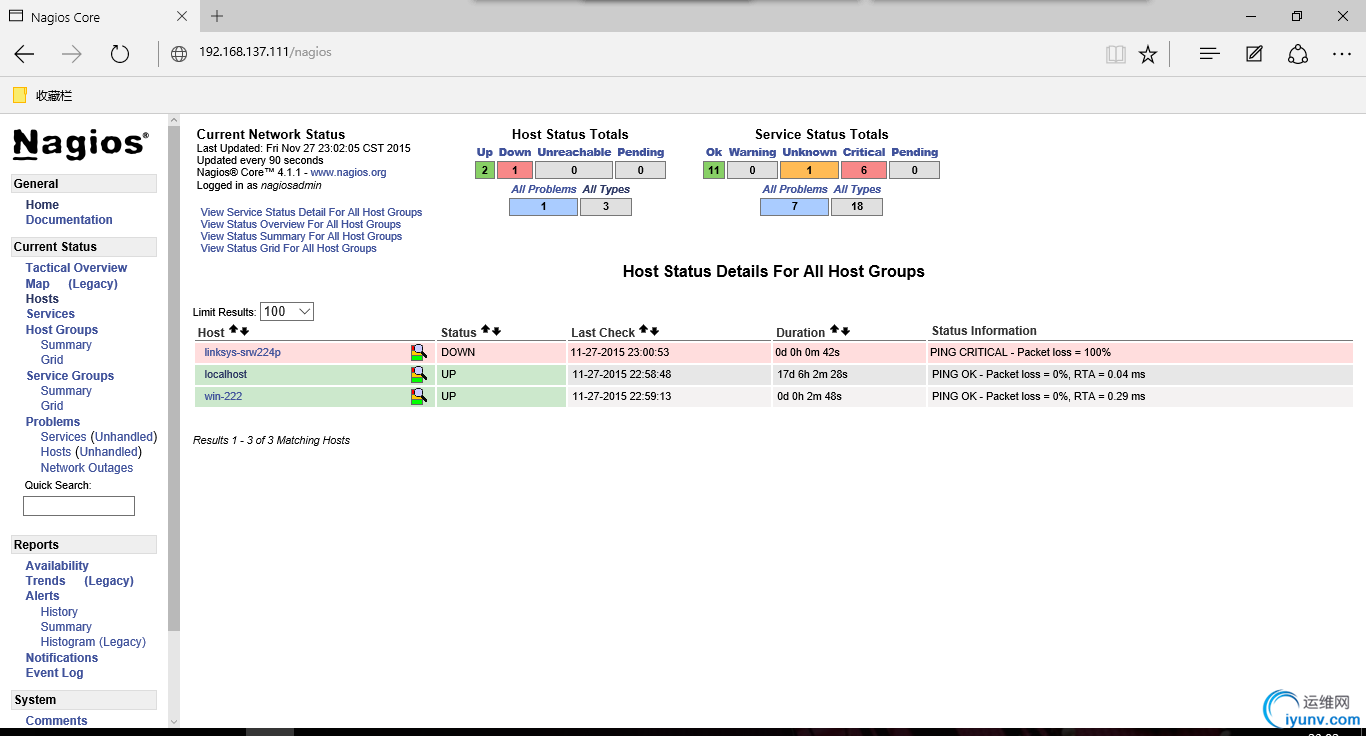1366x736 pixels.
Task: View service details icon for win-222
Action: click(x=419, y=396)
